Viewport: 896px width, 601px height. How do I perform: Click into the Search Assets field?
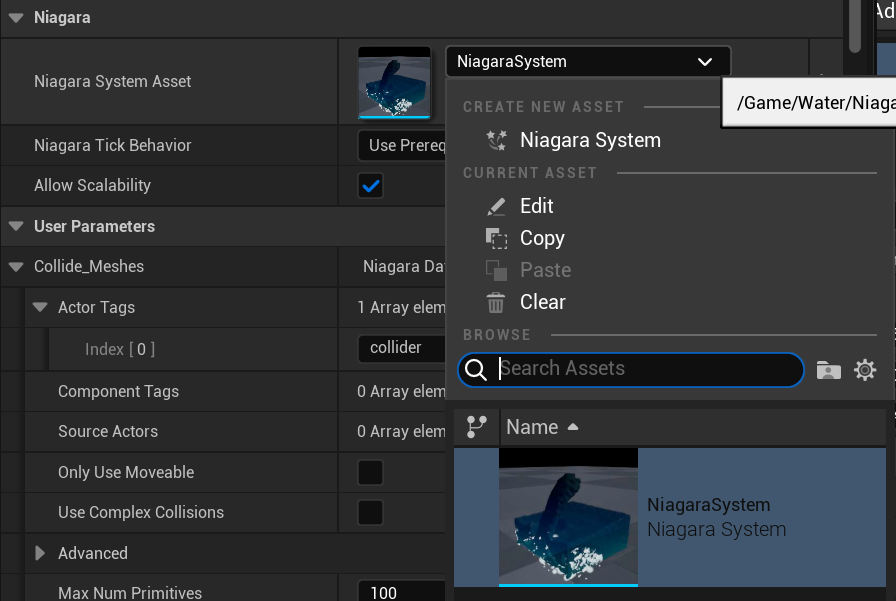[x=631, y=370]
